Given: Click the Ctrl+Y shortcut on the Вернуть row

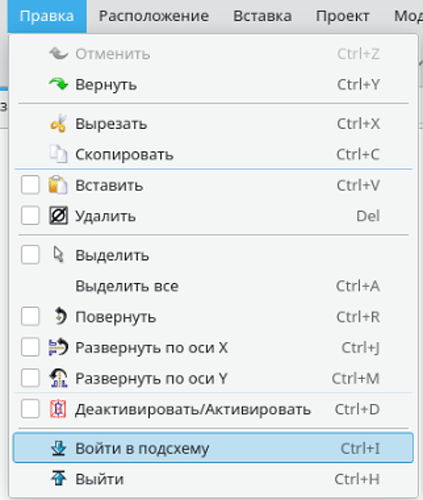Looking at the screenshot, I should [358, 84].
